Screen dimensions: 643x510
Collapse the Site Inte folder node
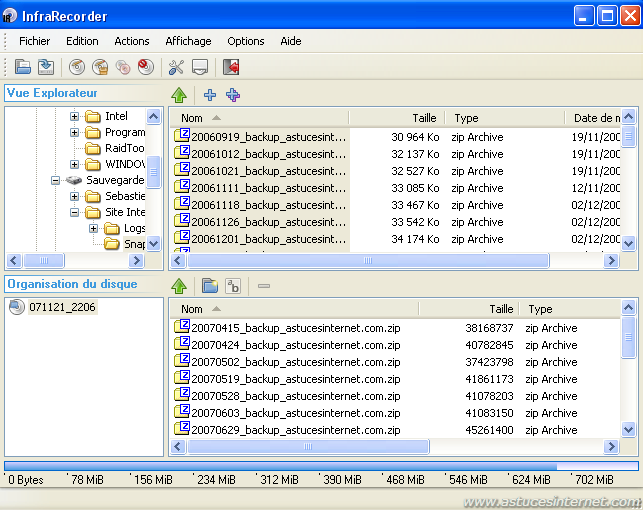[74, 212]
